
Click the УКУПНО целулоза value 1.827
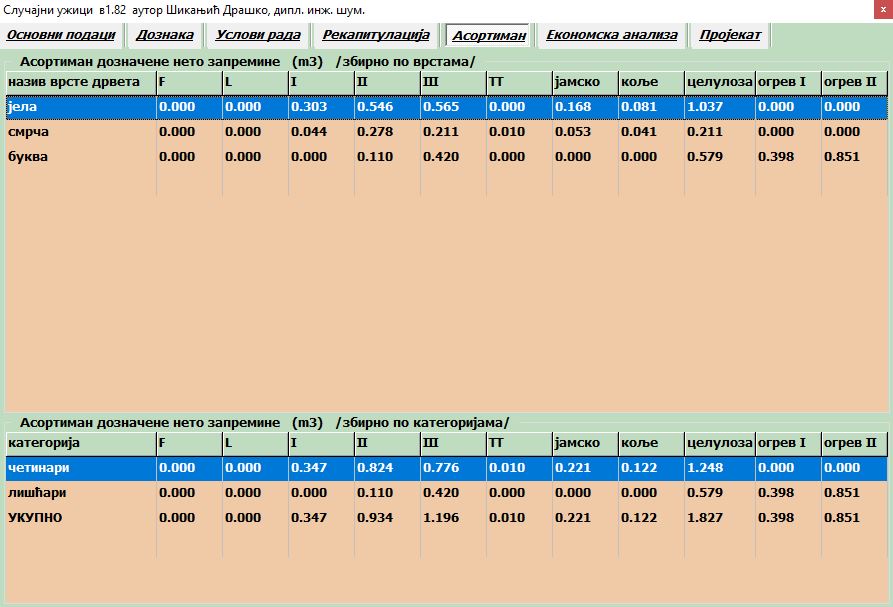coord(706,518)
